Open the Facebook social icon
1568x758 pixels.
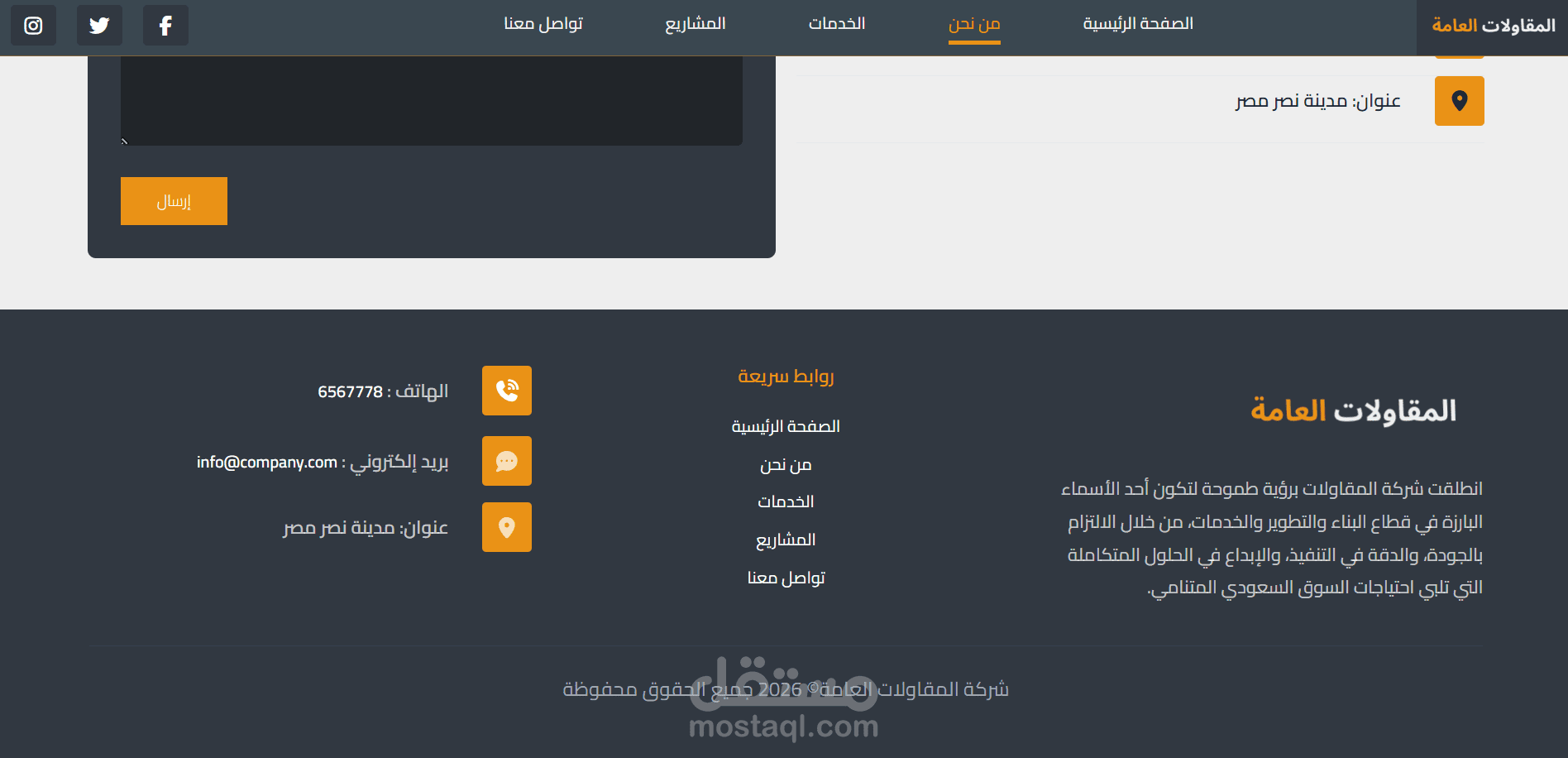(x=165, y=26)
